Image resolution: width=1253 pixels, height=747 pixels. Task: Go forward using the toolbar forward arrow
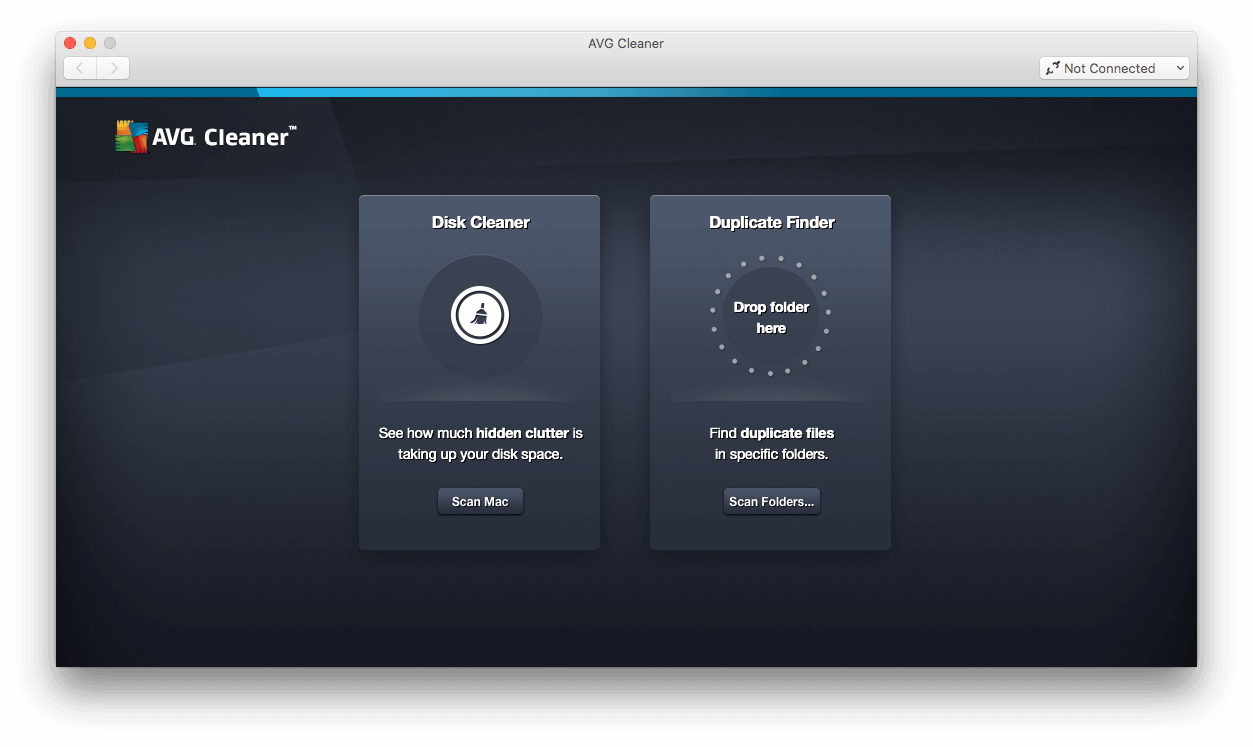coord(113,68)
